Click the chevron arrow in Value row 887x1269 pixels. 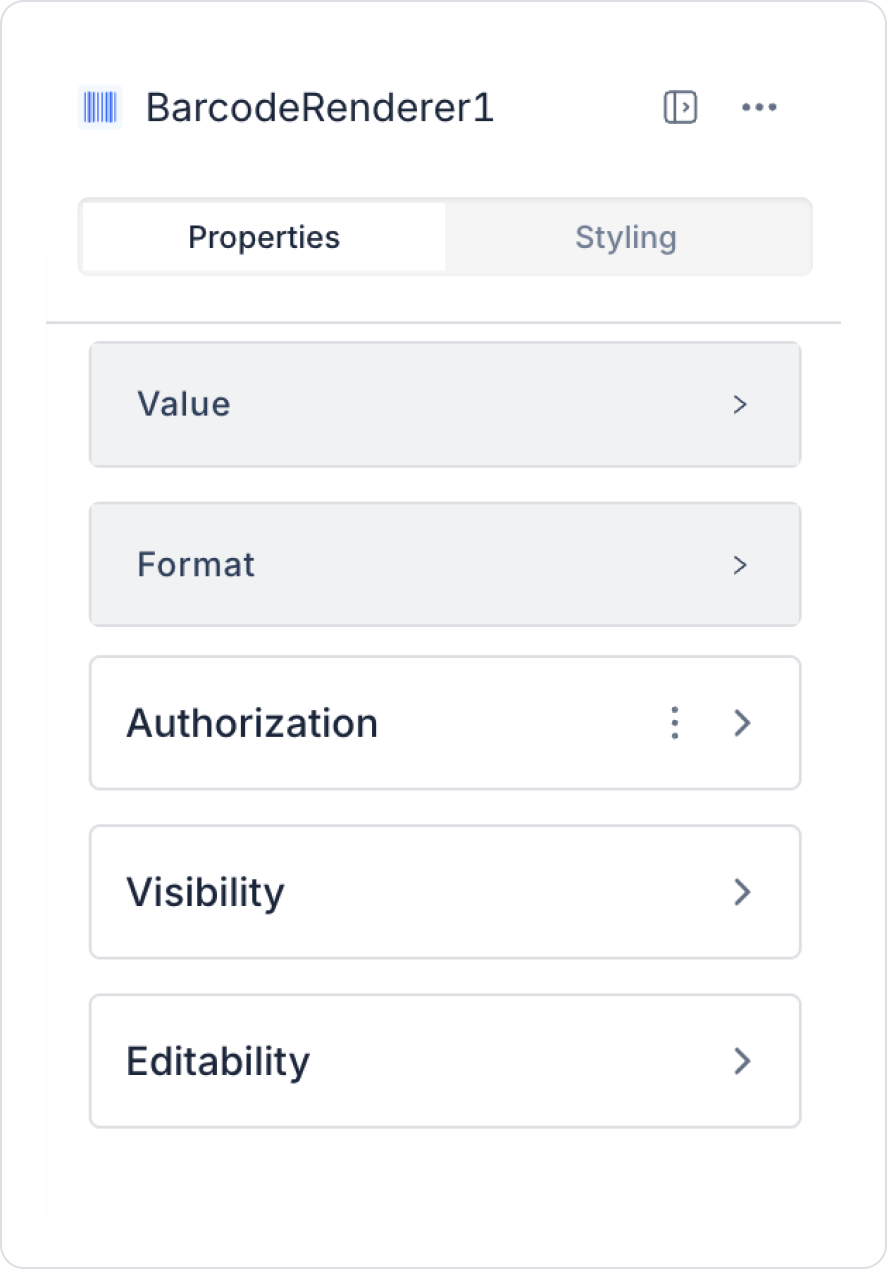[740, 404]
